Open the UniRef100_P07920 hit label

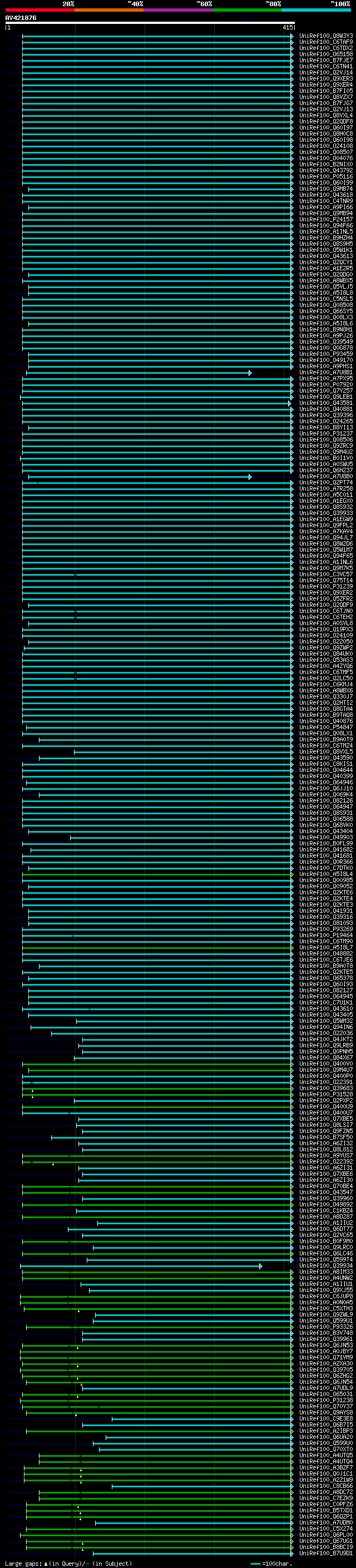click(x=325, y=384)
